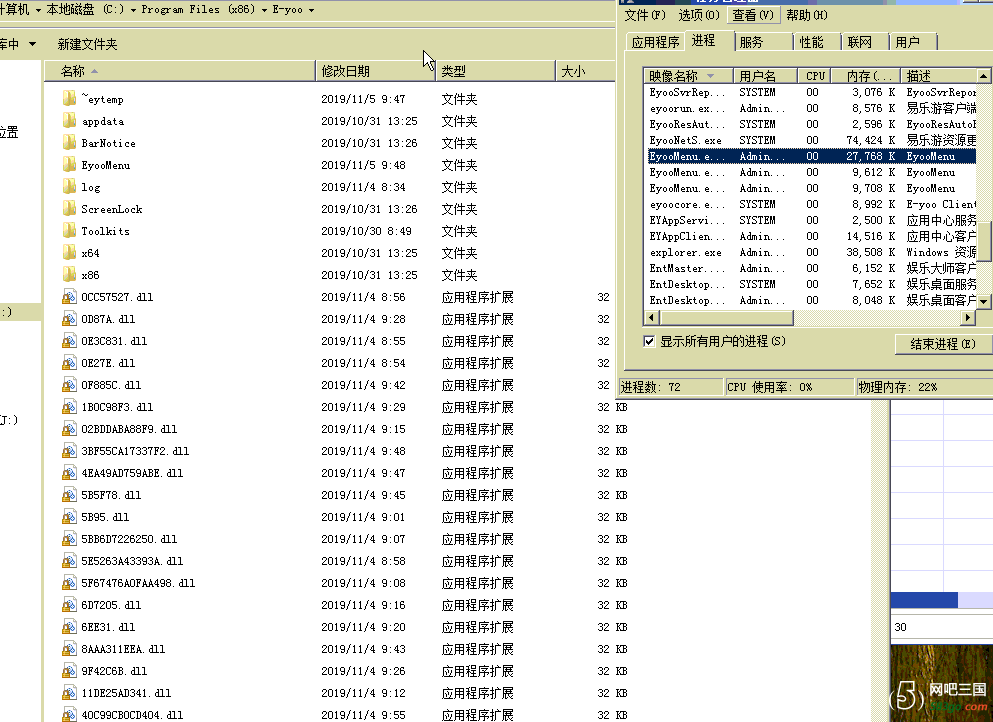993x722 pixels.
Task: Click the 6D7205.dll file icon
Action: pos(70,605)
